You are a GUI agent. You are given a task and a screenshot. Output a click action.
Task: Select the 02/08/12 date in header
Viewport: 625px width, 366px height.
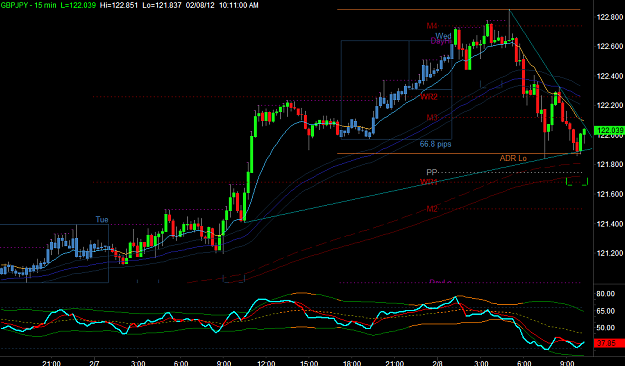(x=201, y=5)
